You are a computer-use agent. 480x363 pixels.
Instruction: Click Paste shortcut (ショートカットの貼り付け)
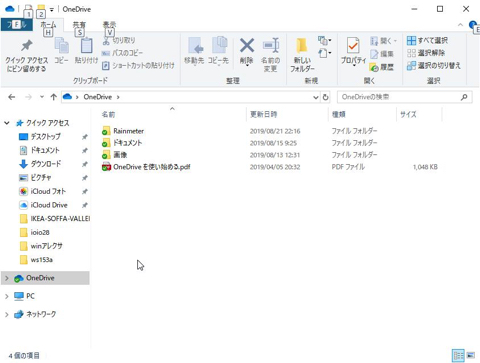point(138,65)
